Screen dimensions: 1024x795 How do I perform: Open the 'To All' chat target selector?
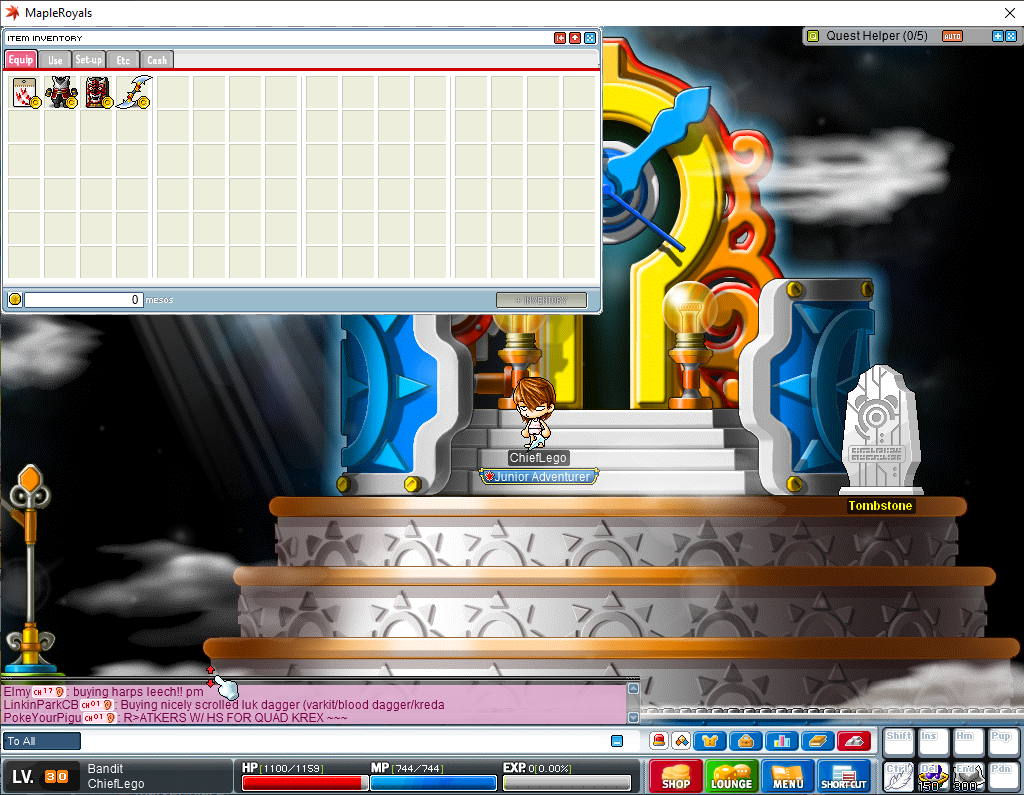coord(42,741)
